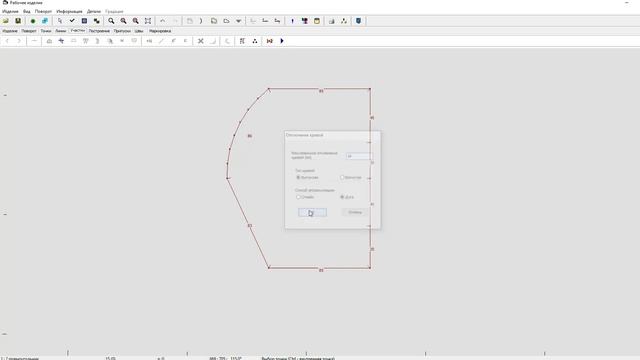Screen dimensions: 640x360
Task: Open the Информация menu
Action: pos(69,11)
